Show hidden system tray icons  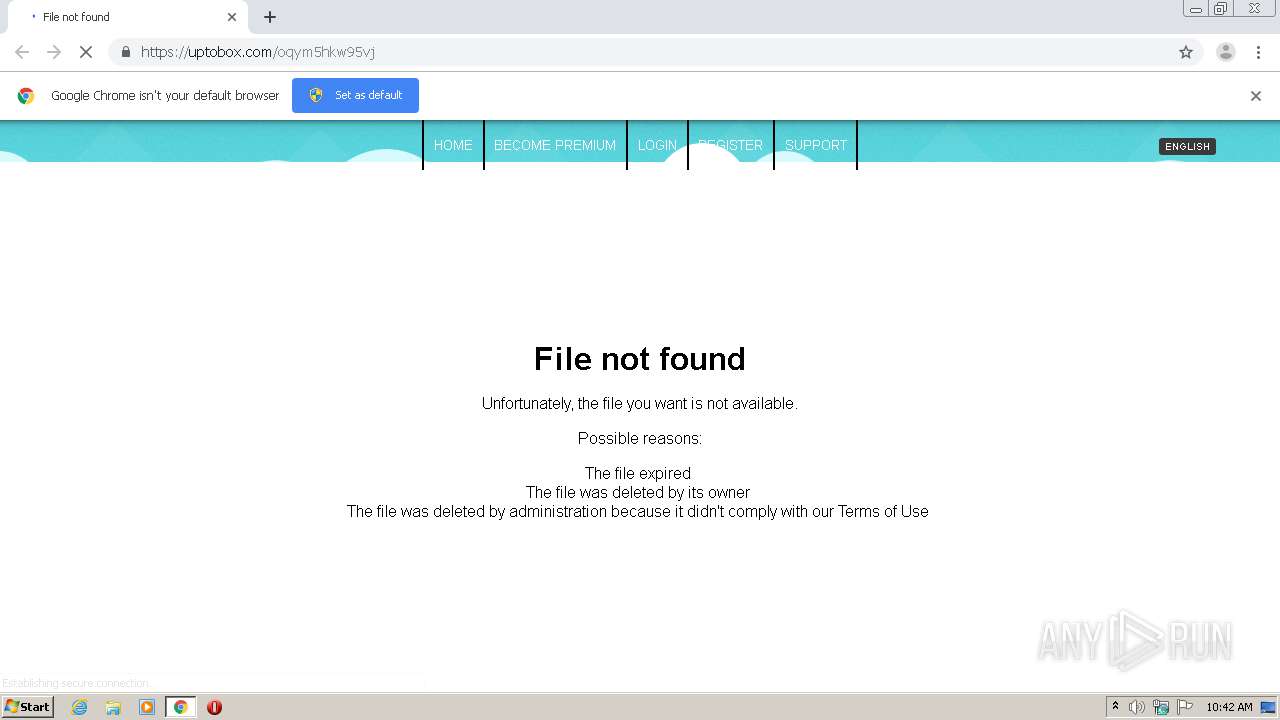(1115, 707)
